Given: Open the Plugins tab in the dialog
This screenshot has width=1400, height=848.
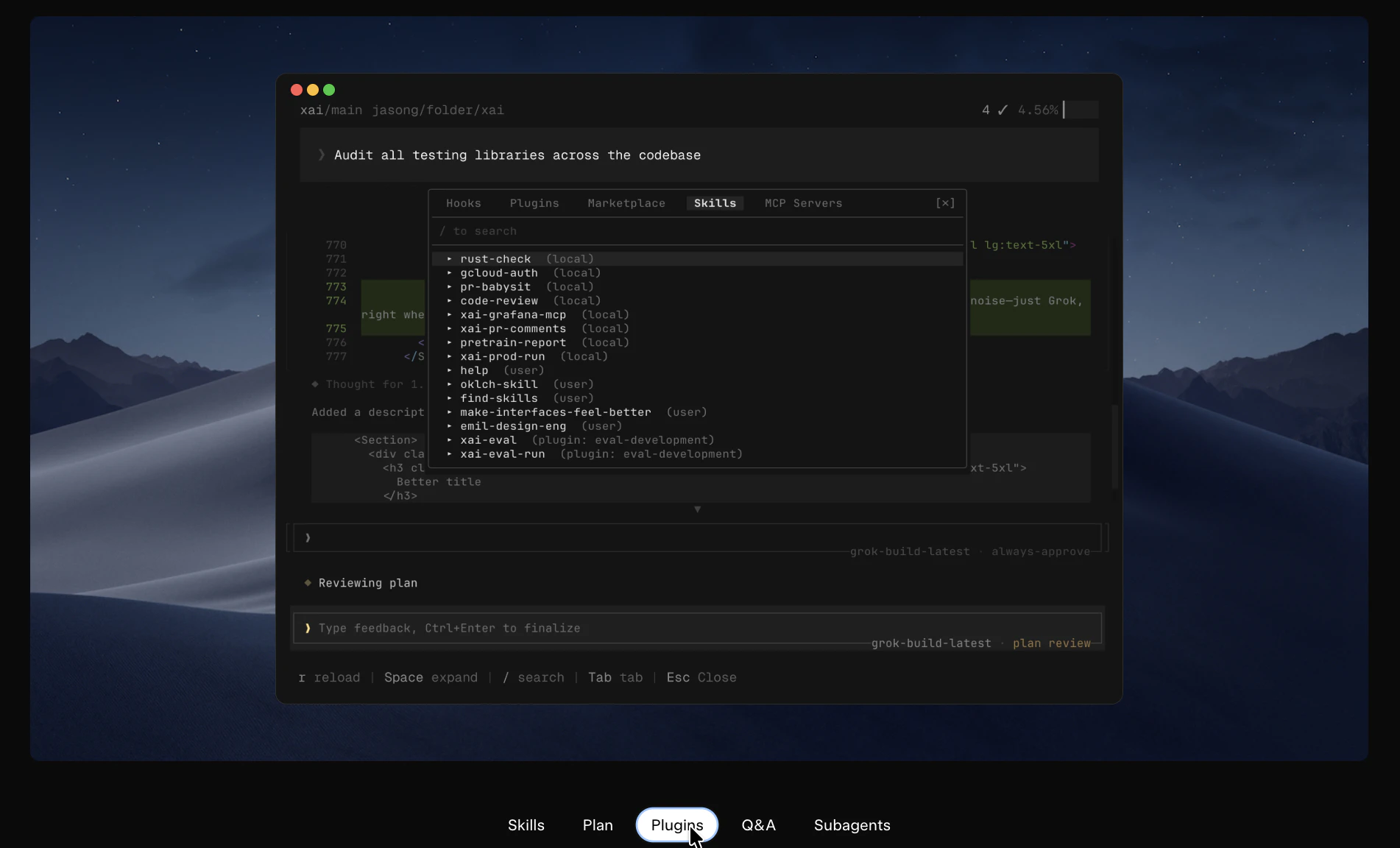Looking at the screenshot, I should [534, 203].
